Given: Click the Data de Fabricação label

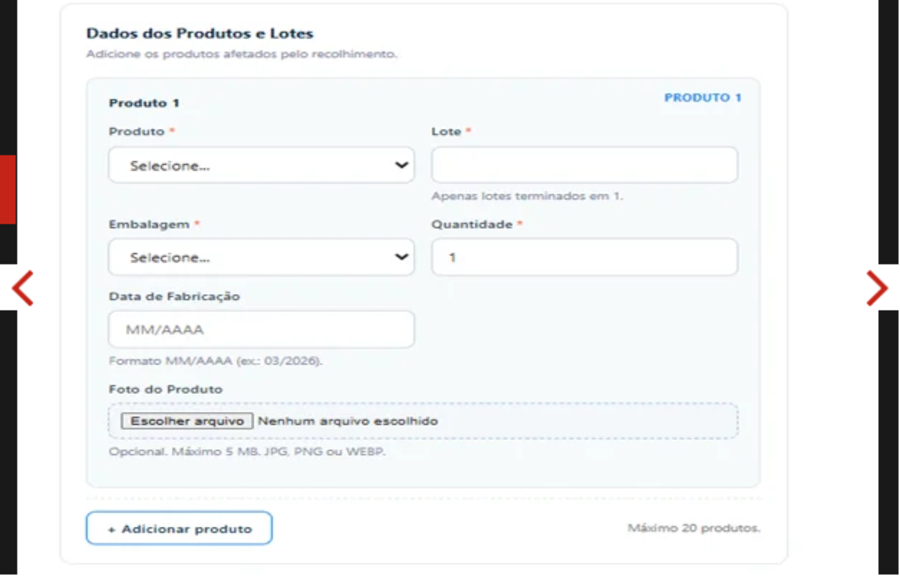Looking at the screenshot, I should (174, 297).
